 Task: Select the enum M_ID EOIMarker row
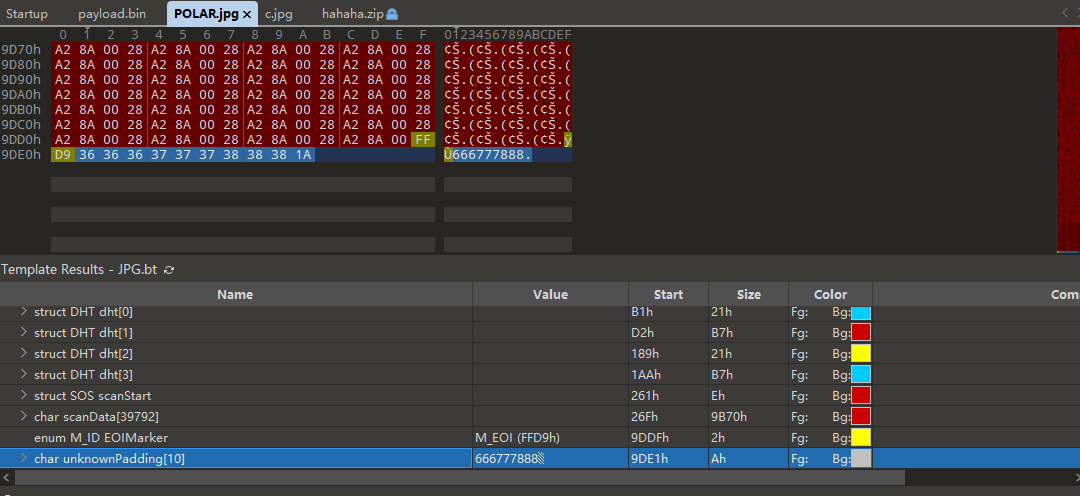point(100,438)
